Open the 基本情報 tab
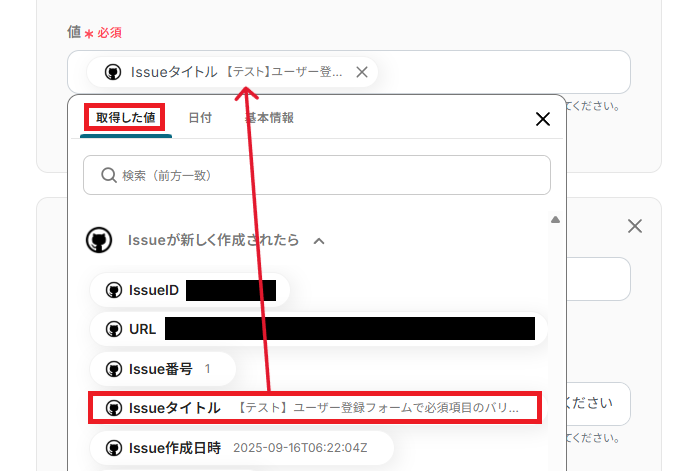The height and width of the screenshot is (471, 695). [x=269, y=118]
